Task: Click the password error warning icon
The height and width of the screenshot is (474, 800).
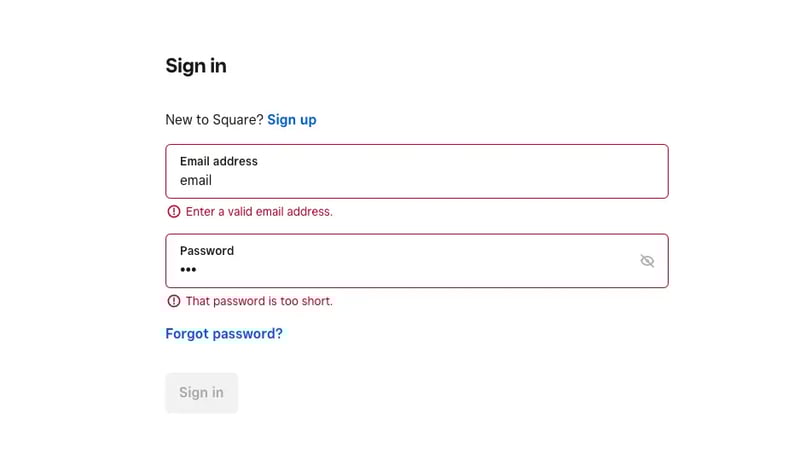Action: (x=174, y=301)
